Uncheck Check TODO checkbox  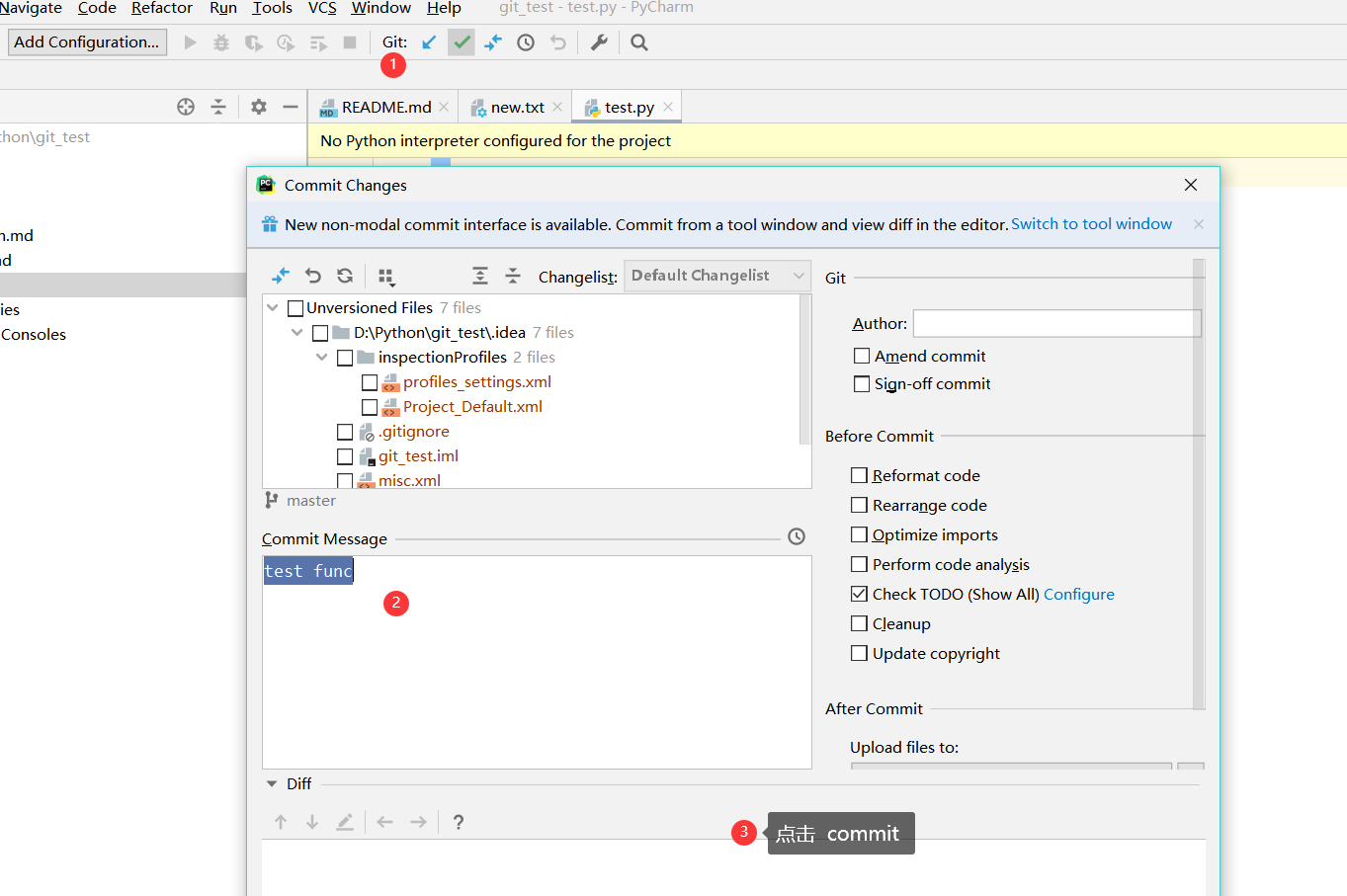(x=860, y=594)
